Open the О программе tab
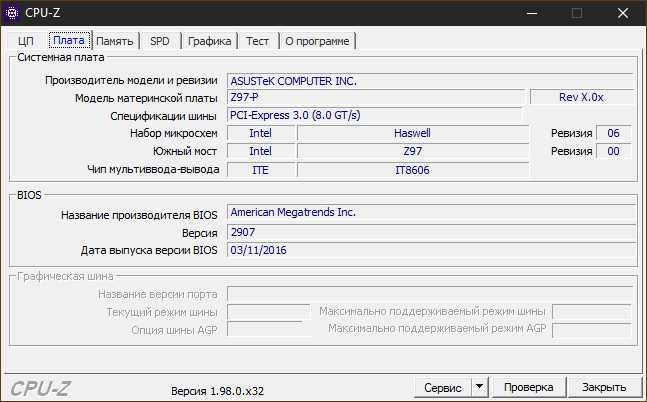This screenshot has width=647, height=402. pos(317,41)
